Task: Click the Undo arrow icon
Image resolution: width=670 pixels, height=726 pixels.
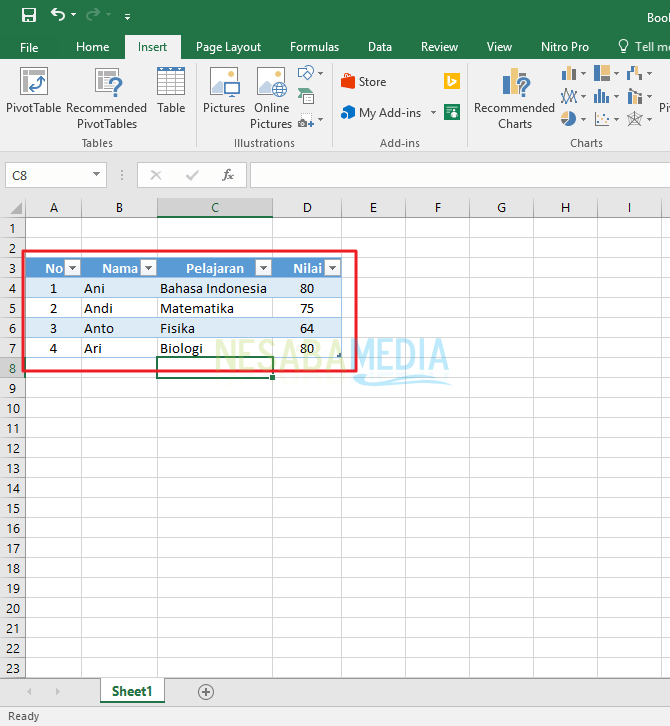Action: [58, 15]
